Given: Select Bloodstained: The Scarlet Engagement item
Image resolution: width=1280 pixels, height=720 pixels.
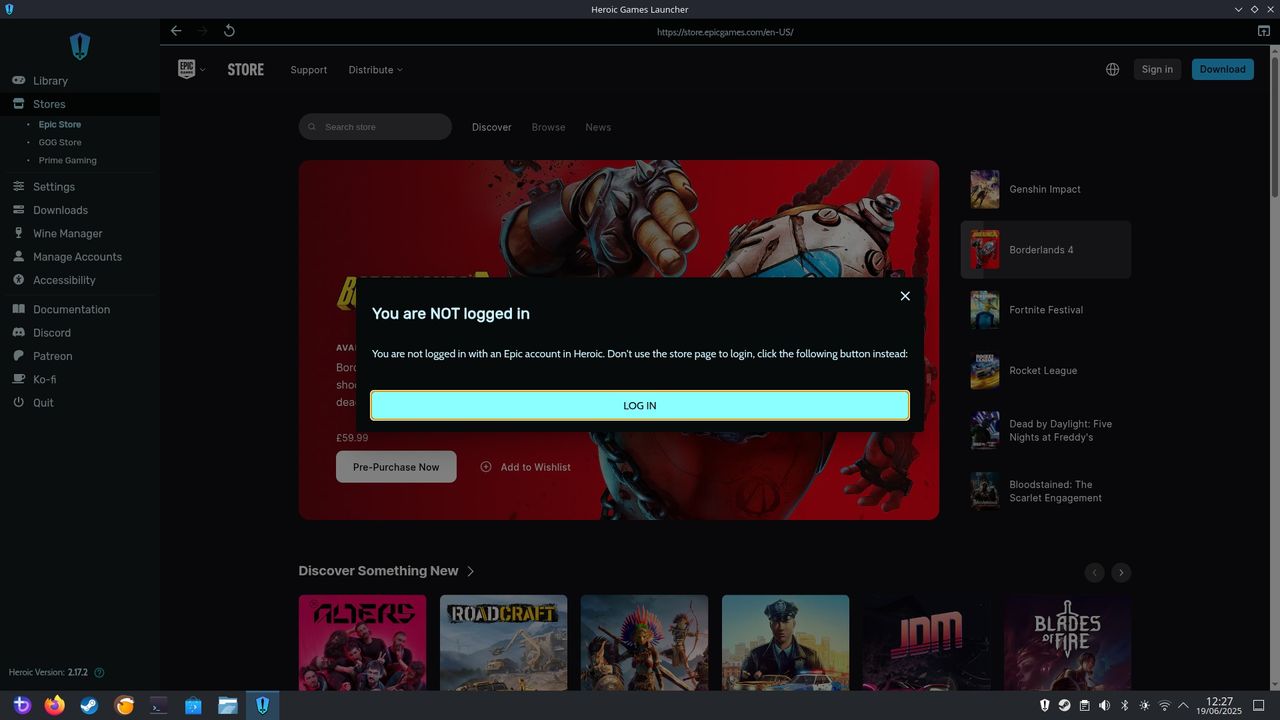Looking at the screenshot, I should (1046, 491).
